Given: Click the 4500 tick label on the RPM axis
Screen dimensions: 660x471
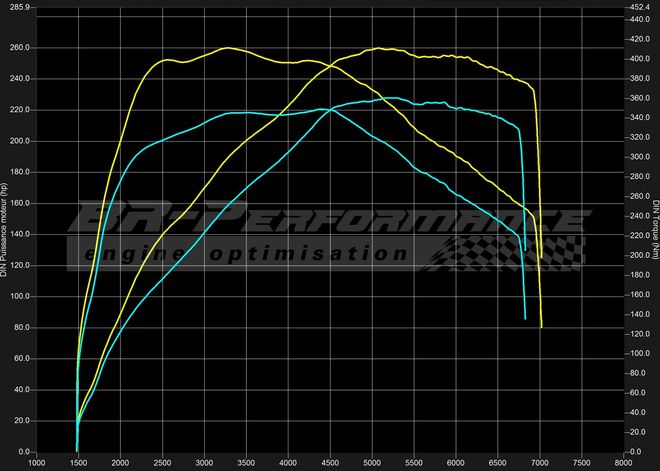Looking at the screenshot, I should click(330, 463).
